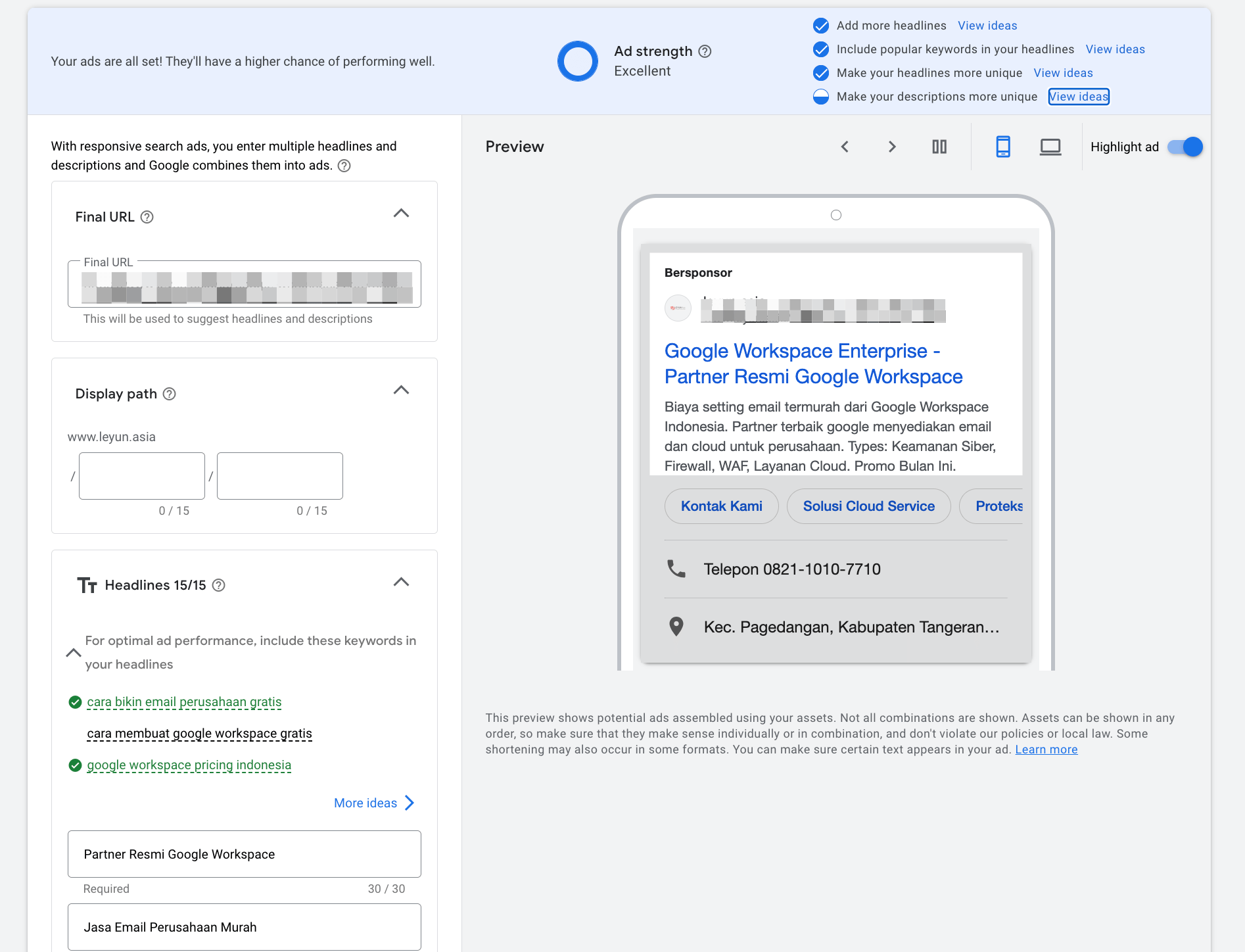This screenshot has height=952, width=1245.
Task: Click the first display path field
Action: (x=142, y=476)
